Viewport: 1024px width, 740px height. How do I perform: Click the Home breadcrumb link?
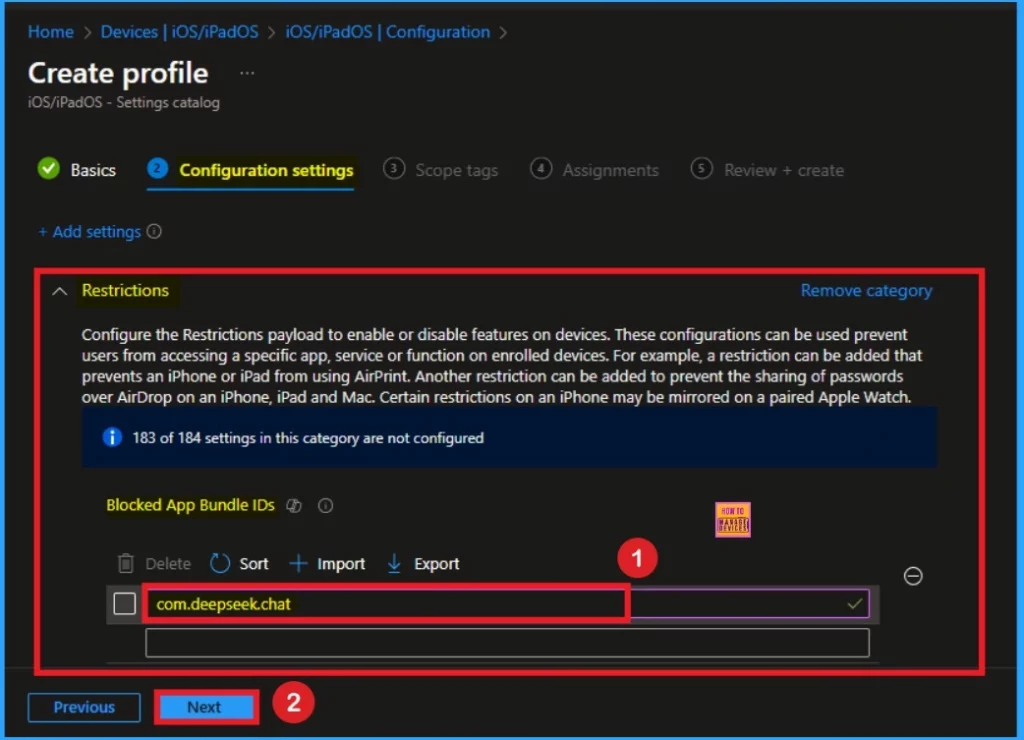(x=51, y=32)
